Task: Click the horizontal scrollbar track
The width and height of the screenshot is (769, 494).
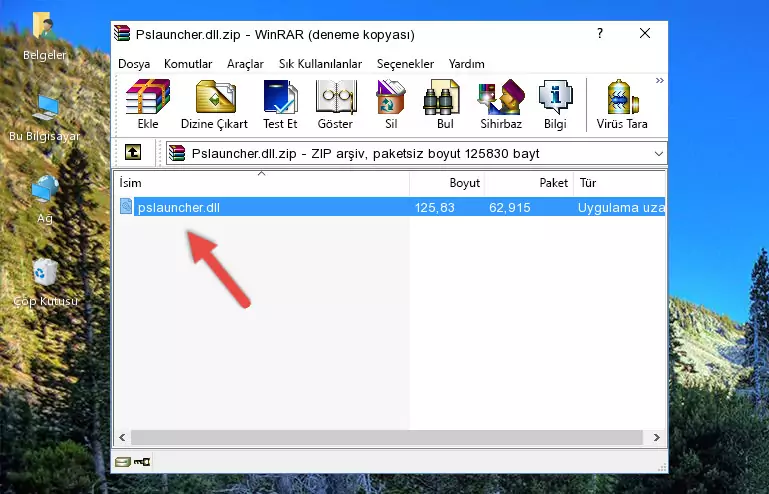Action: click(x=387, y=437)
